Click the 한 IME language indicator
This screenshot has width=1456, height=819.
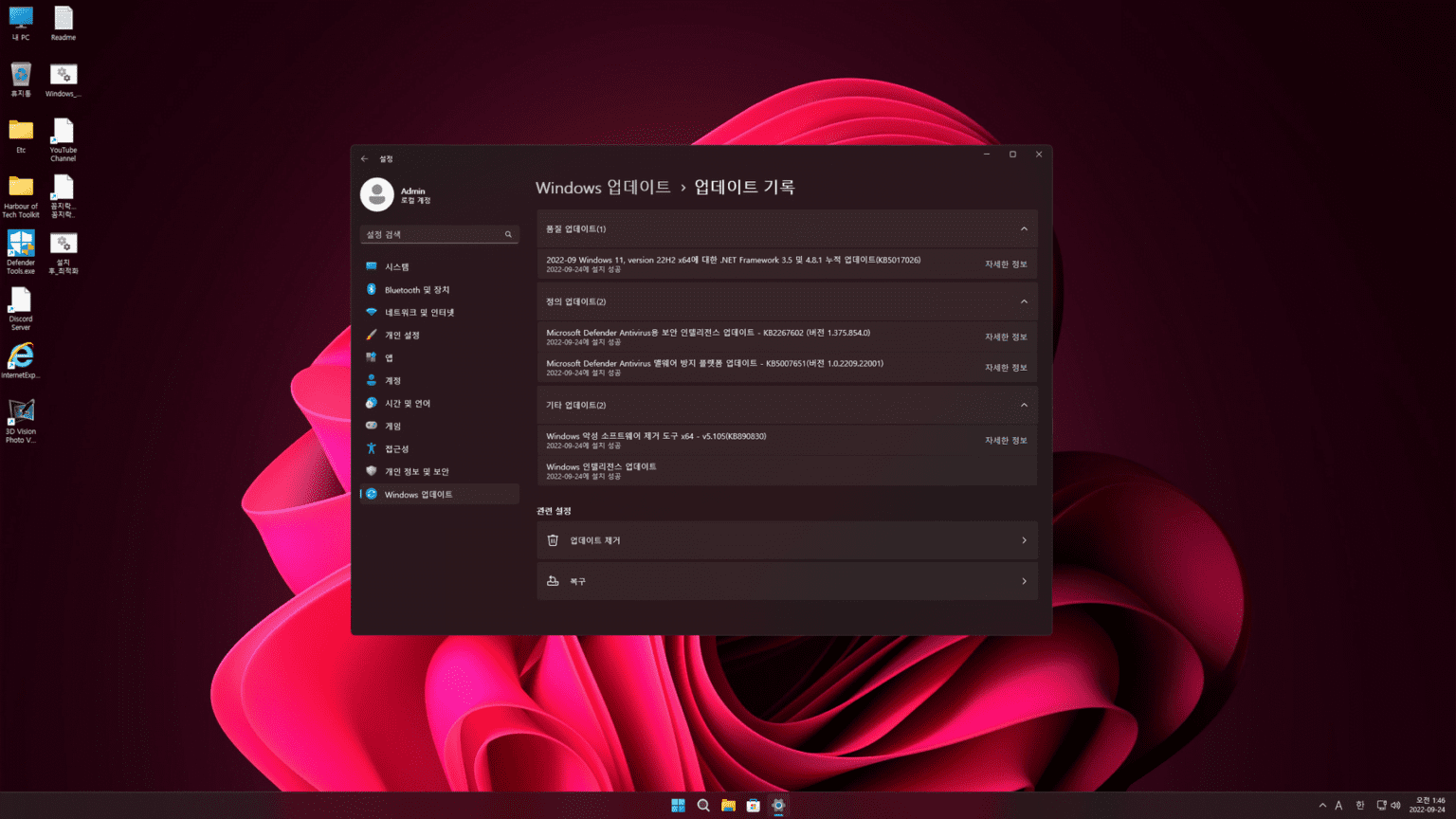click(1359, 806)
